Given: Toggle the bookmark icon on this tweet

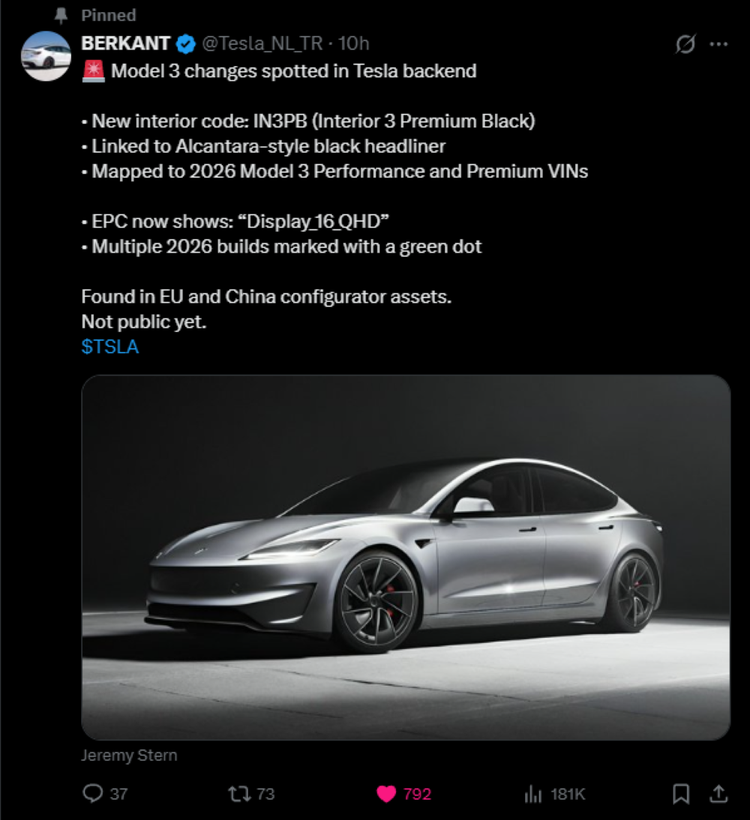Looking at the screenshot, I should click(x=681, y=793).
